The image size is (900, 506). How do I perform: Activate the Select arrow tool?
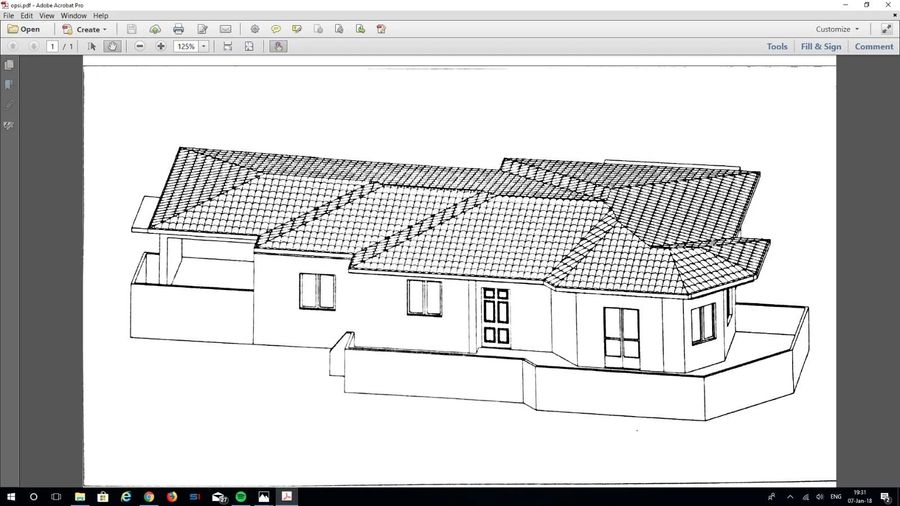tap(92, 46)
